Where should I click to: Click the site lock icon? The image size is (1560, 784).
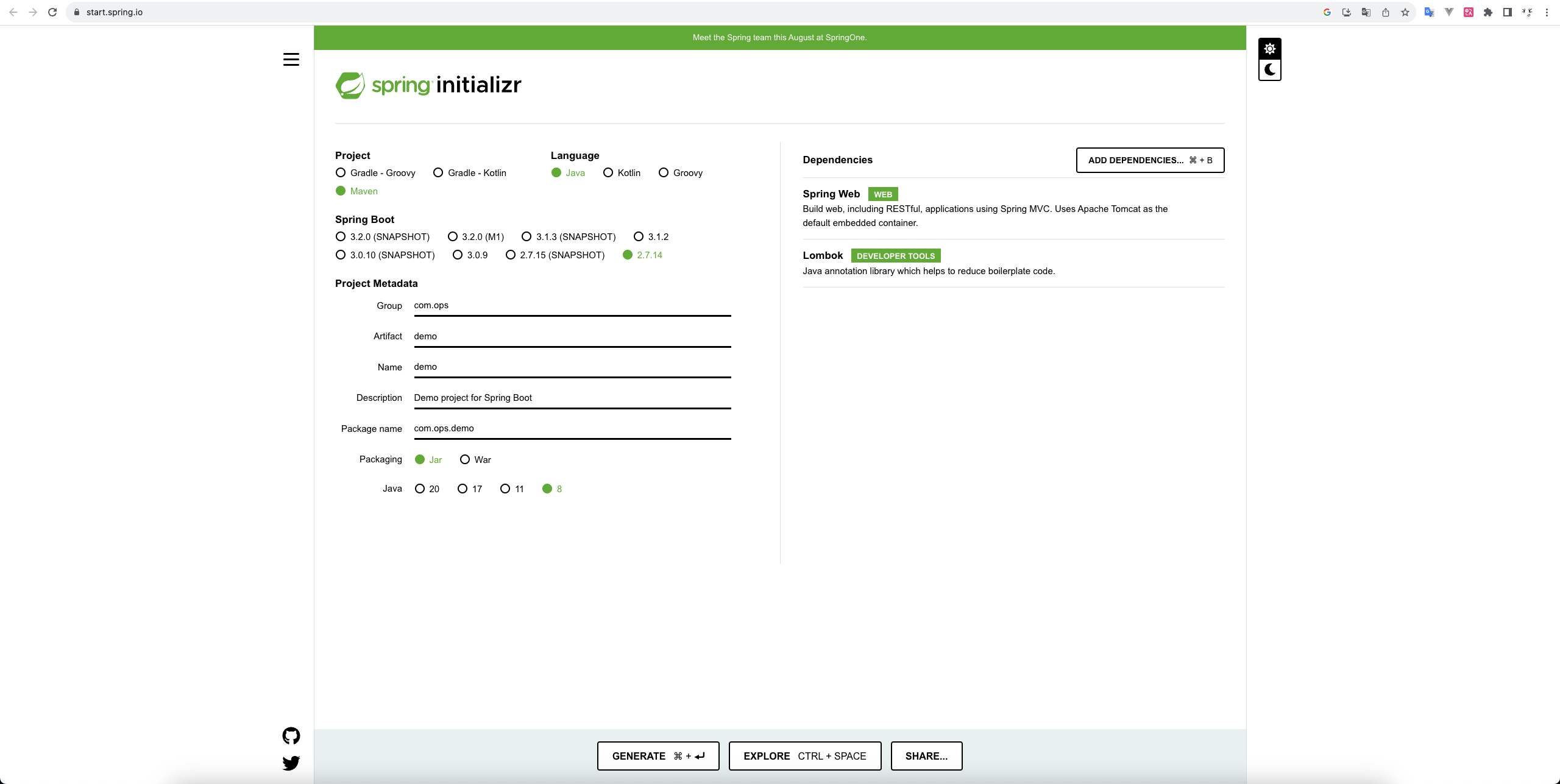coord(77,12)
